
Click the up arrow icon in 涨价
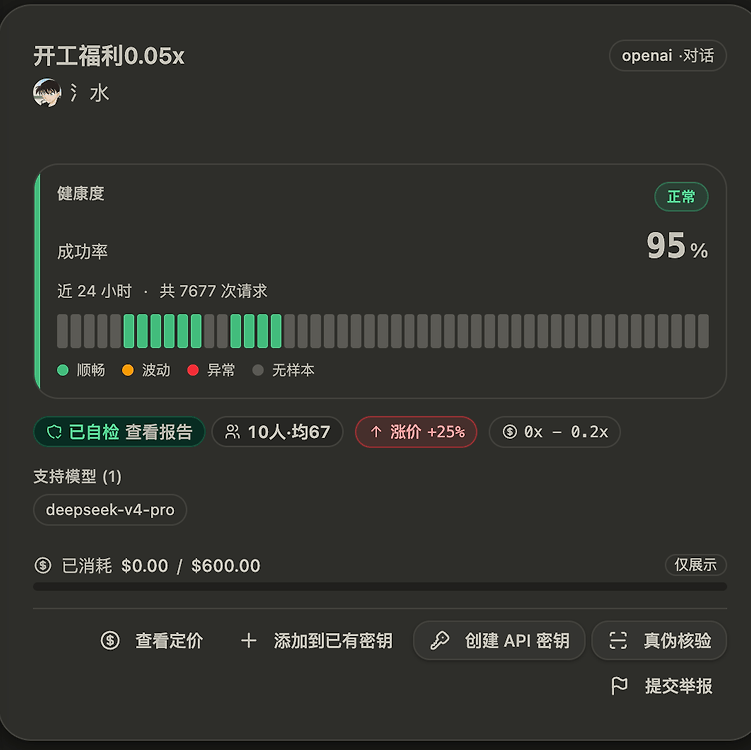376,432
